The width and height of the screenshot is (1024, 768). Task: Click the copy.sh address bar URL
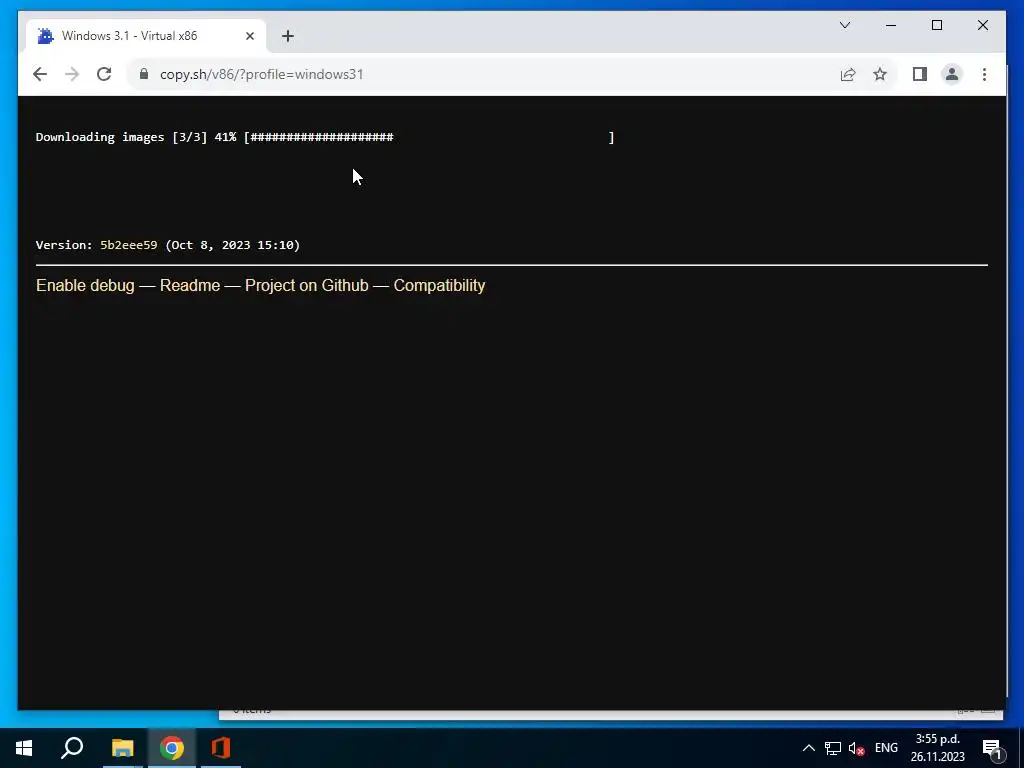261,74
